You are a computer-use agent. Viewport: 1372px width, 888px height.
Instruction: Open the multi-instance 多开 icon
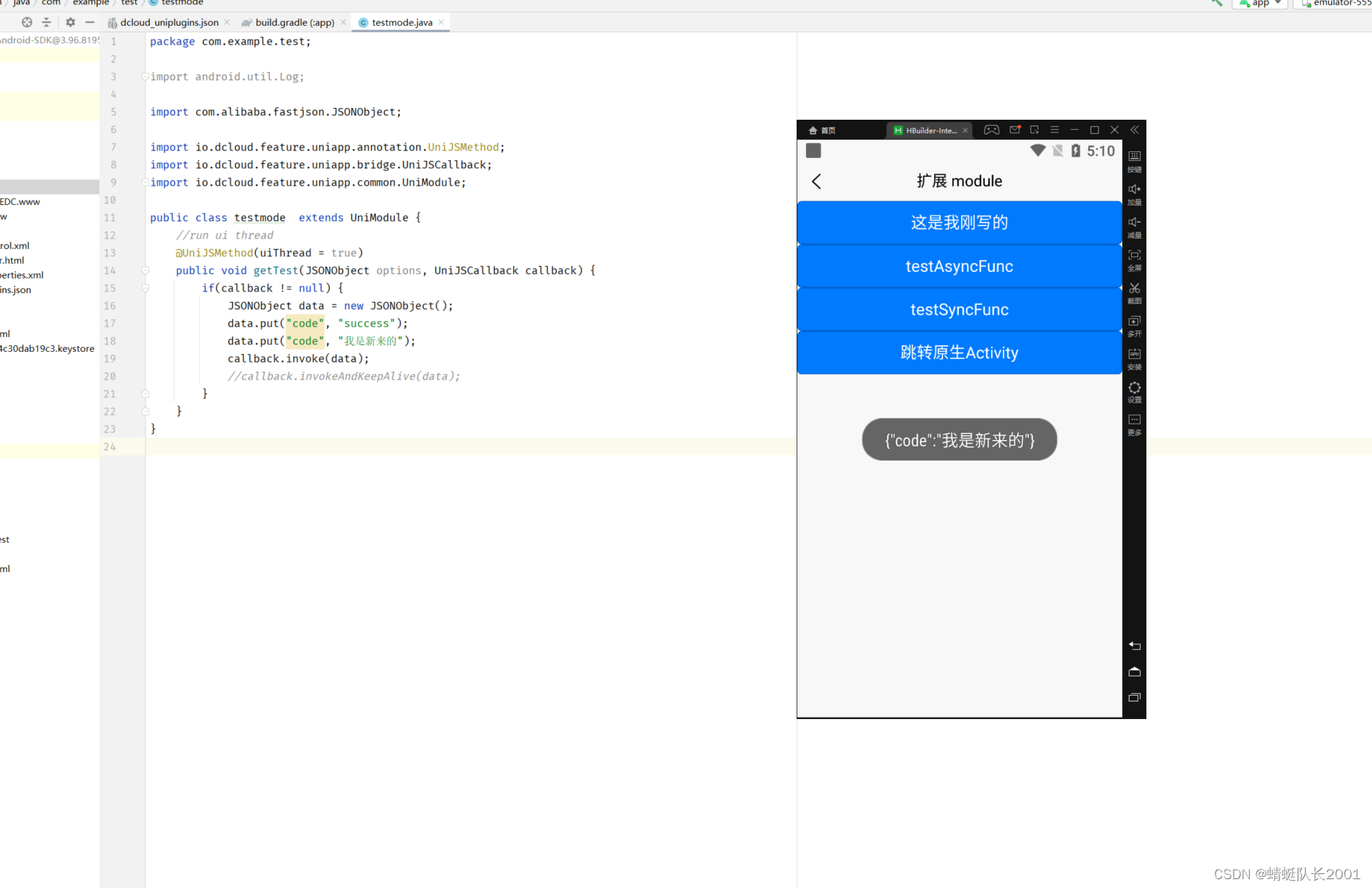[1135, 325]
